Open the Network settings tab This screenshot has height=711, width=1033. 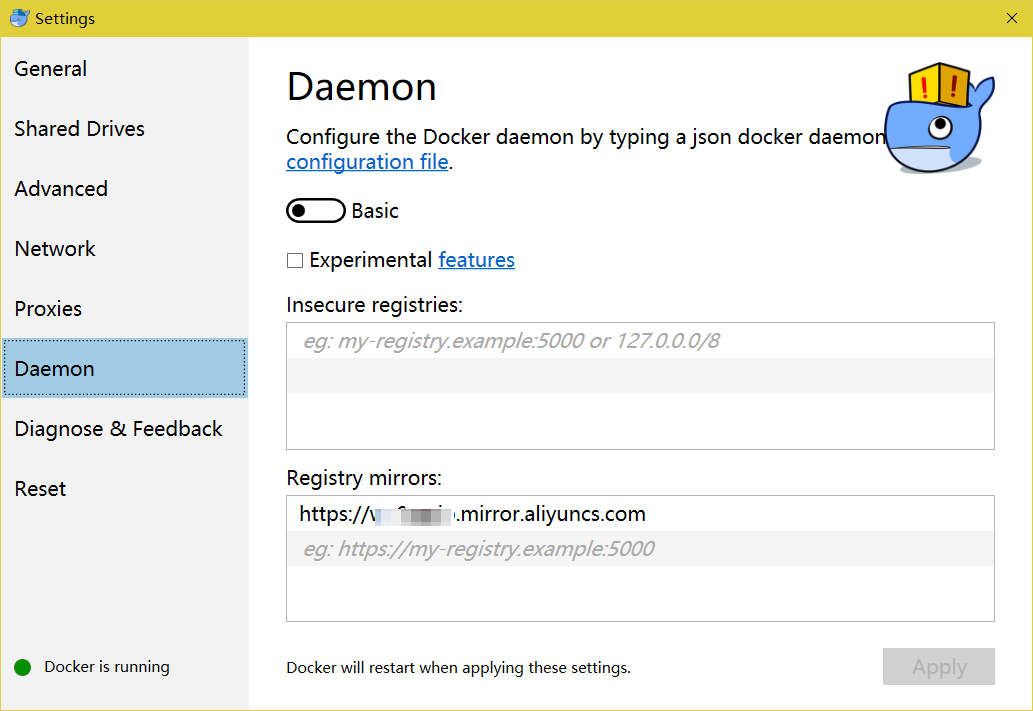(x=125, y=248)
